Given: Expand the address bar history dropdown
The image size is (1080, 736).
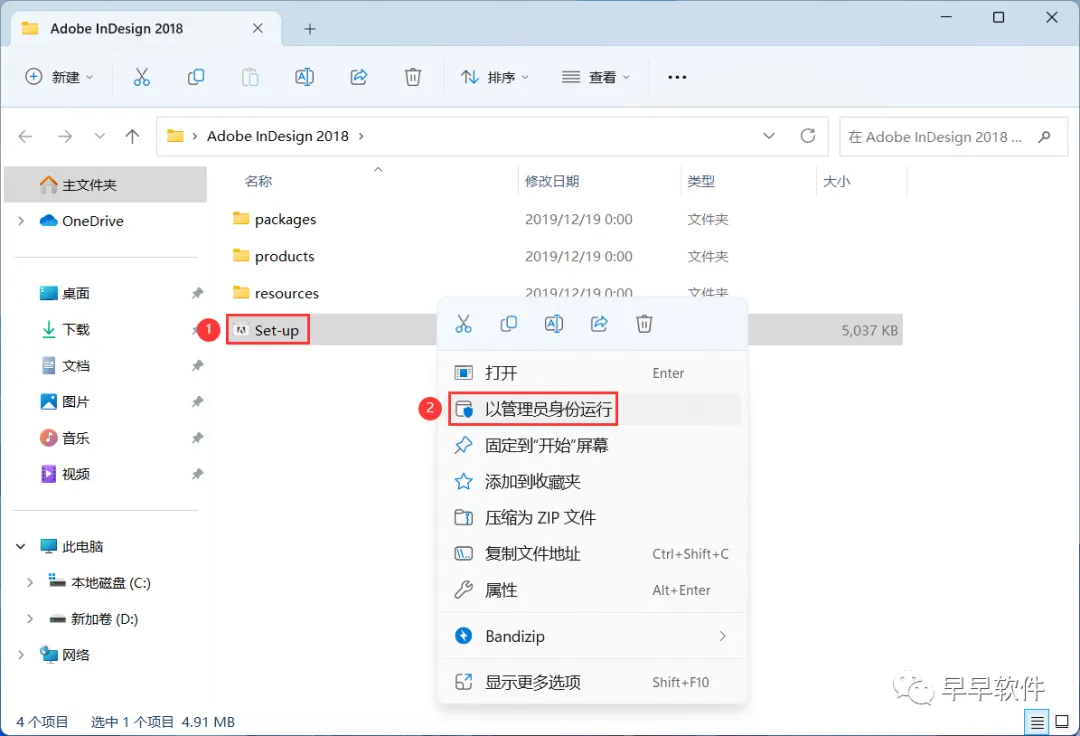Looking at the screenshot, I should (x=769, y=136).
